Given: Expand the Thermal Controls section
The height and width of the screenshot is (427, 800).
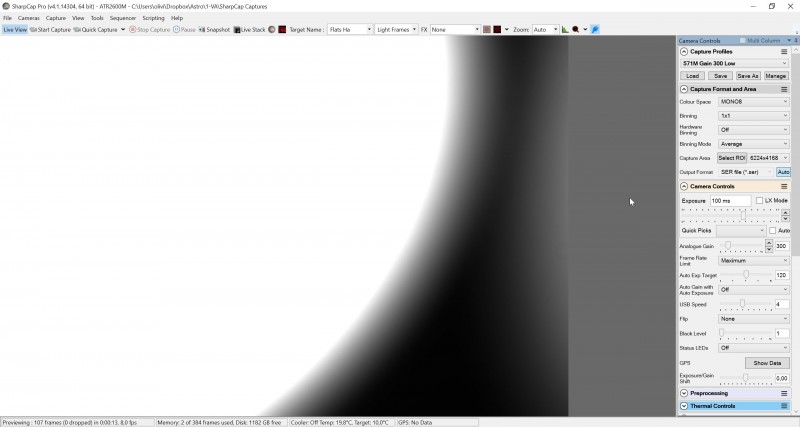Looking at the screenshot, I should (x=684, y=406).
